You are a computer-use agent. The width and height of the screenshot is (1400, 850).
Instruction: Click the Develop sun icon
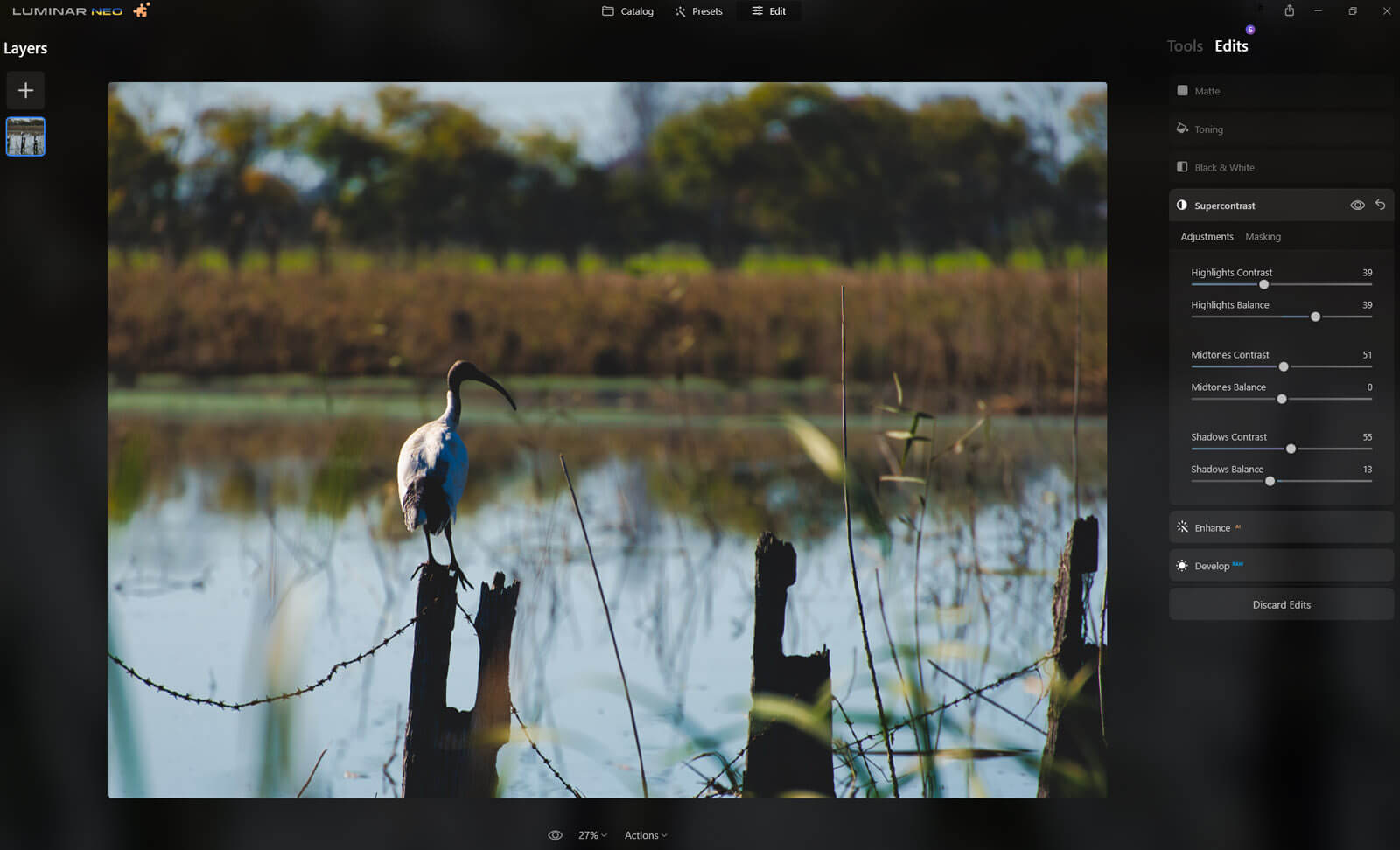coord(1182,566)
